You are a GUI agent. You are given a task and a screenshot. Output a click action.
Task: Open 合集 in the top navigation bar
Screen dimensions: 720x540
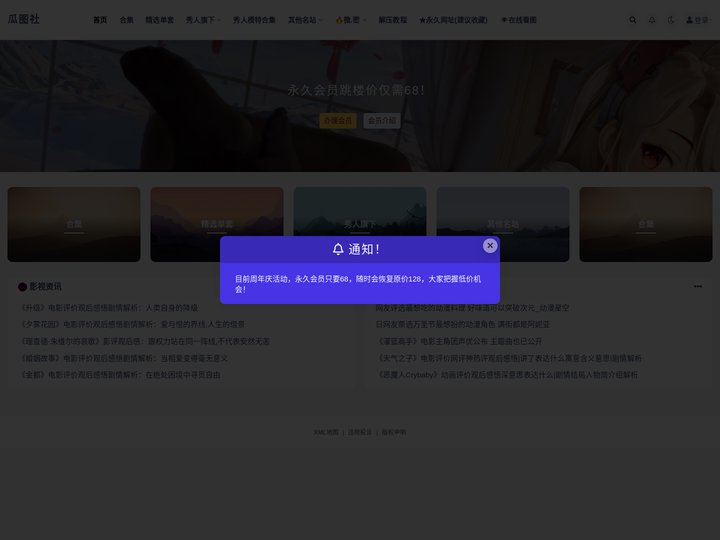tap(126, 20)
